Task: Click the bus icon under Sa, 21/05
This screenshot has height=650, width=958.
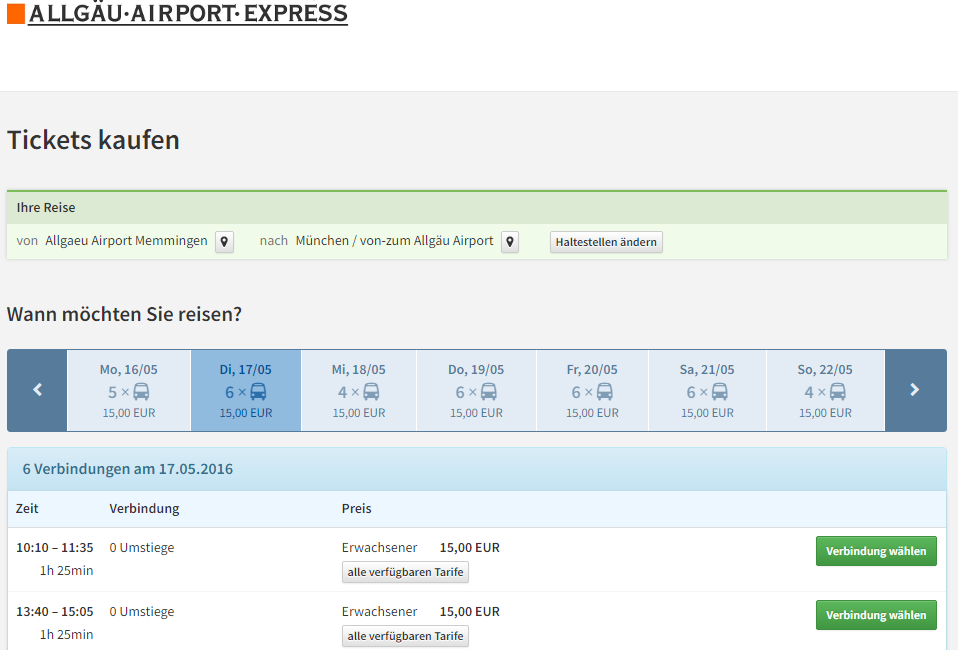Action: tap(720, 392)
